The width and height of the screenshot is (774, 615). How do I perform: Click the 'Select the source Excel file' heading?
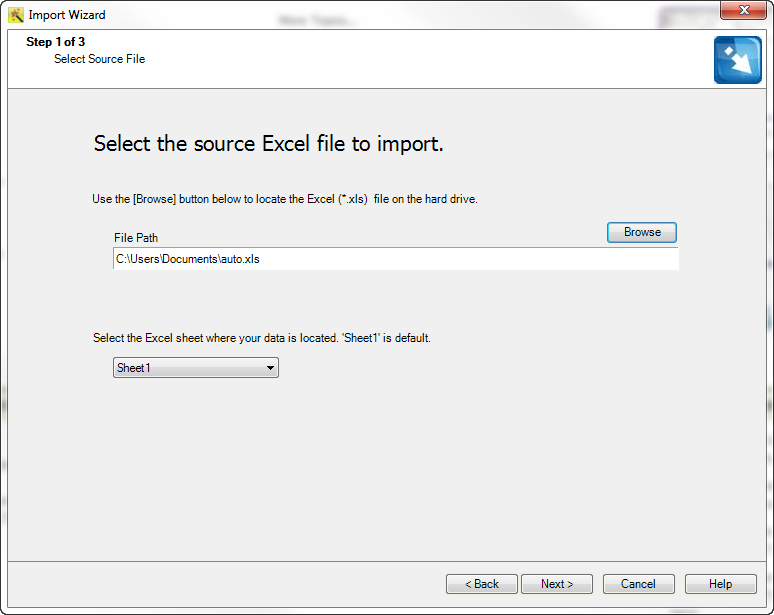(269, 144)
